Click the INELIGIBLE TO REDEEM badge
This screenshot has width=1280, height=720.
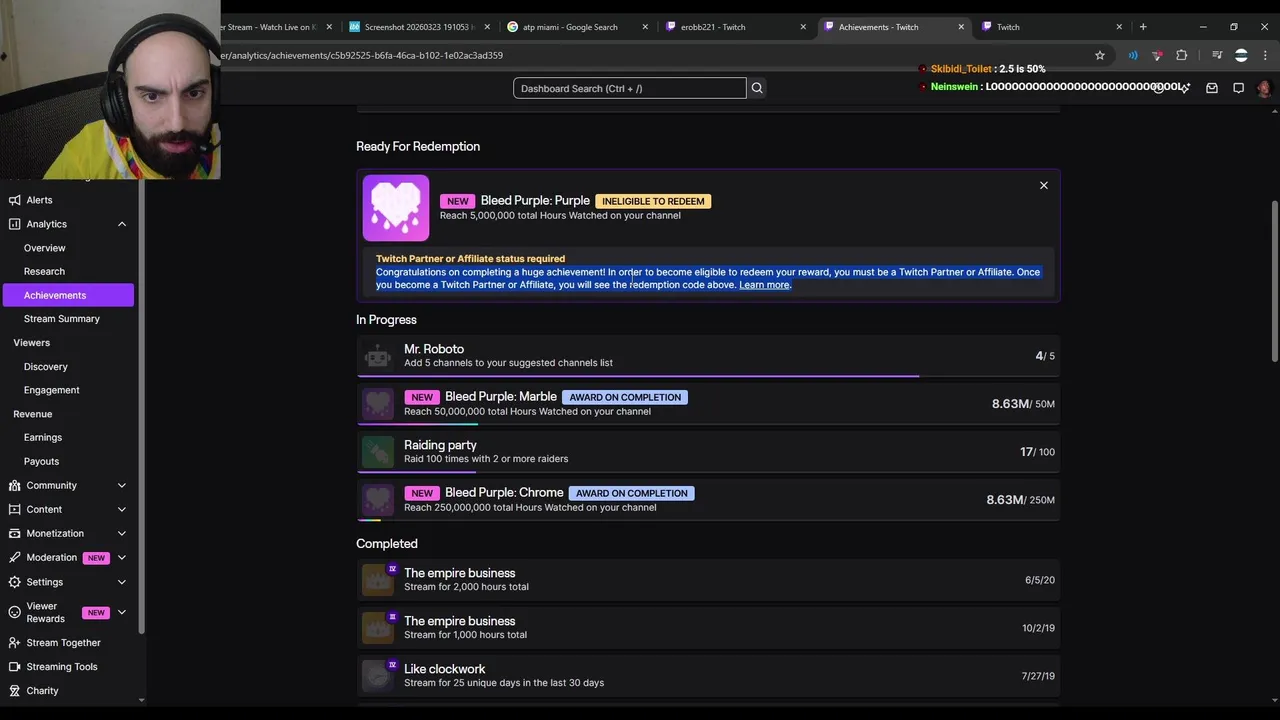pos(653,201)
